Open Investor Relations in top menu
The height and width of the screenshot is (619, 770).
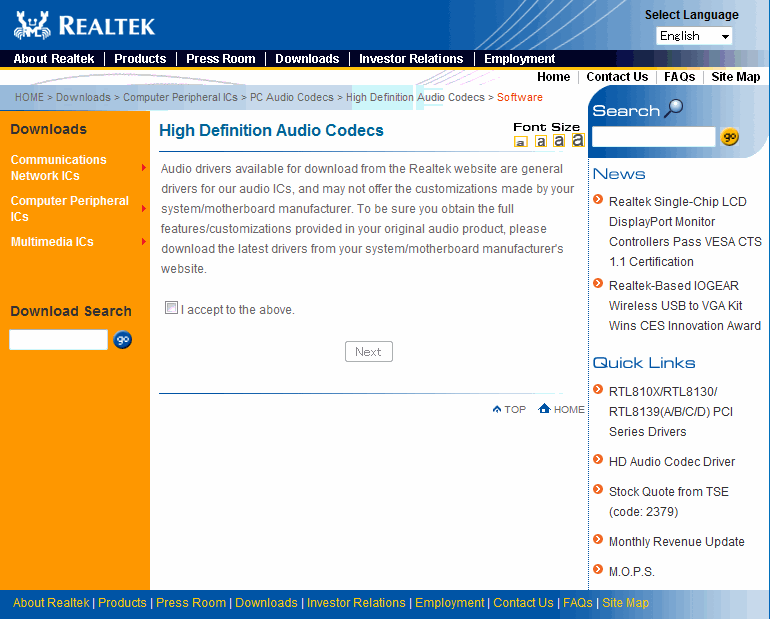(411, 59)
